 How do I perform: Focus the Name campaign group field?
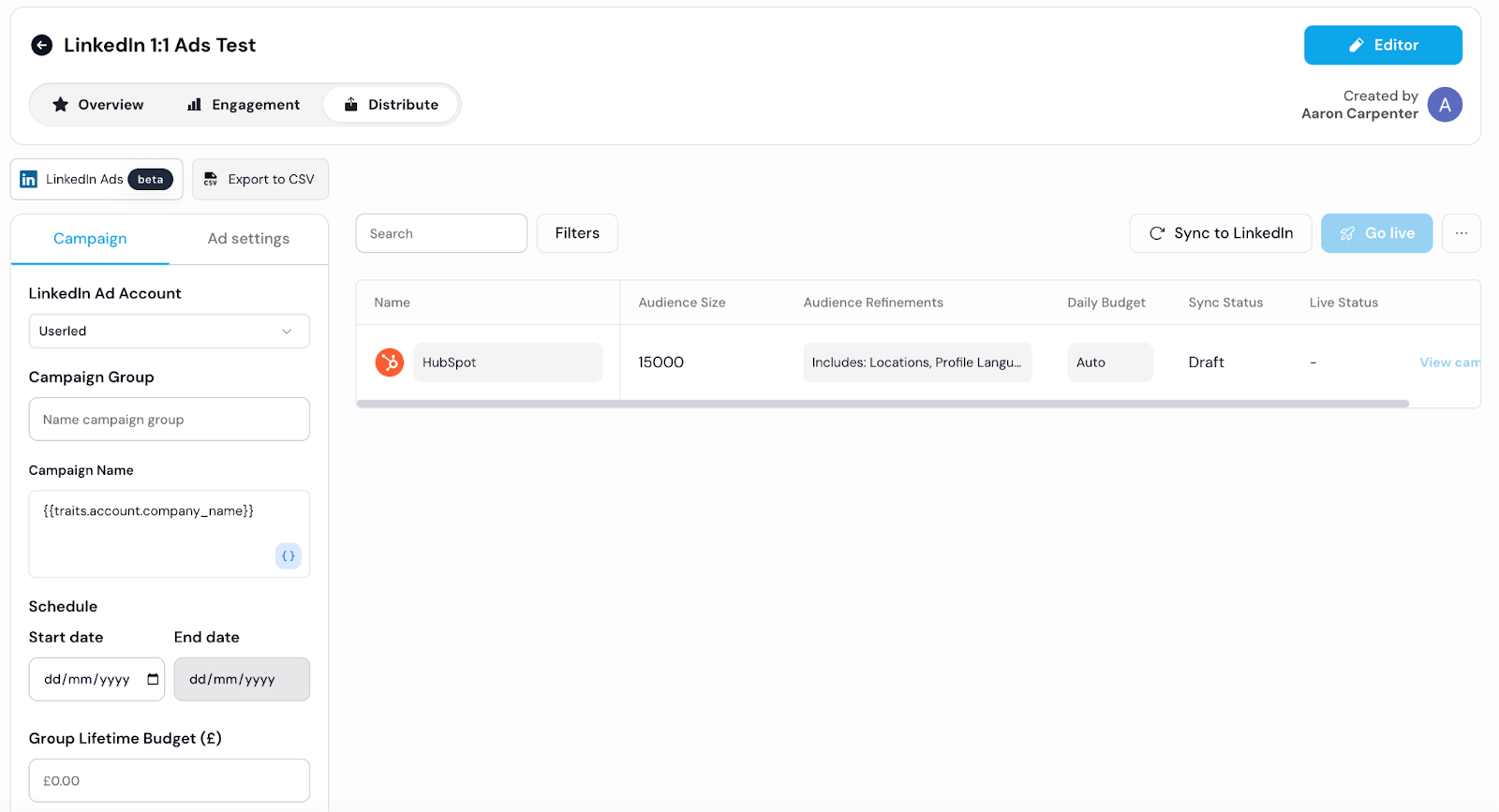click(x=169, y=420)
